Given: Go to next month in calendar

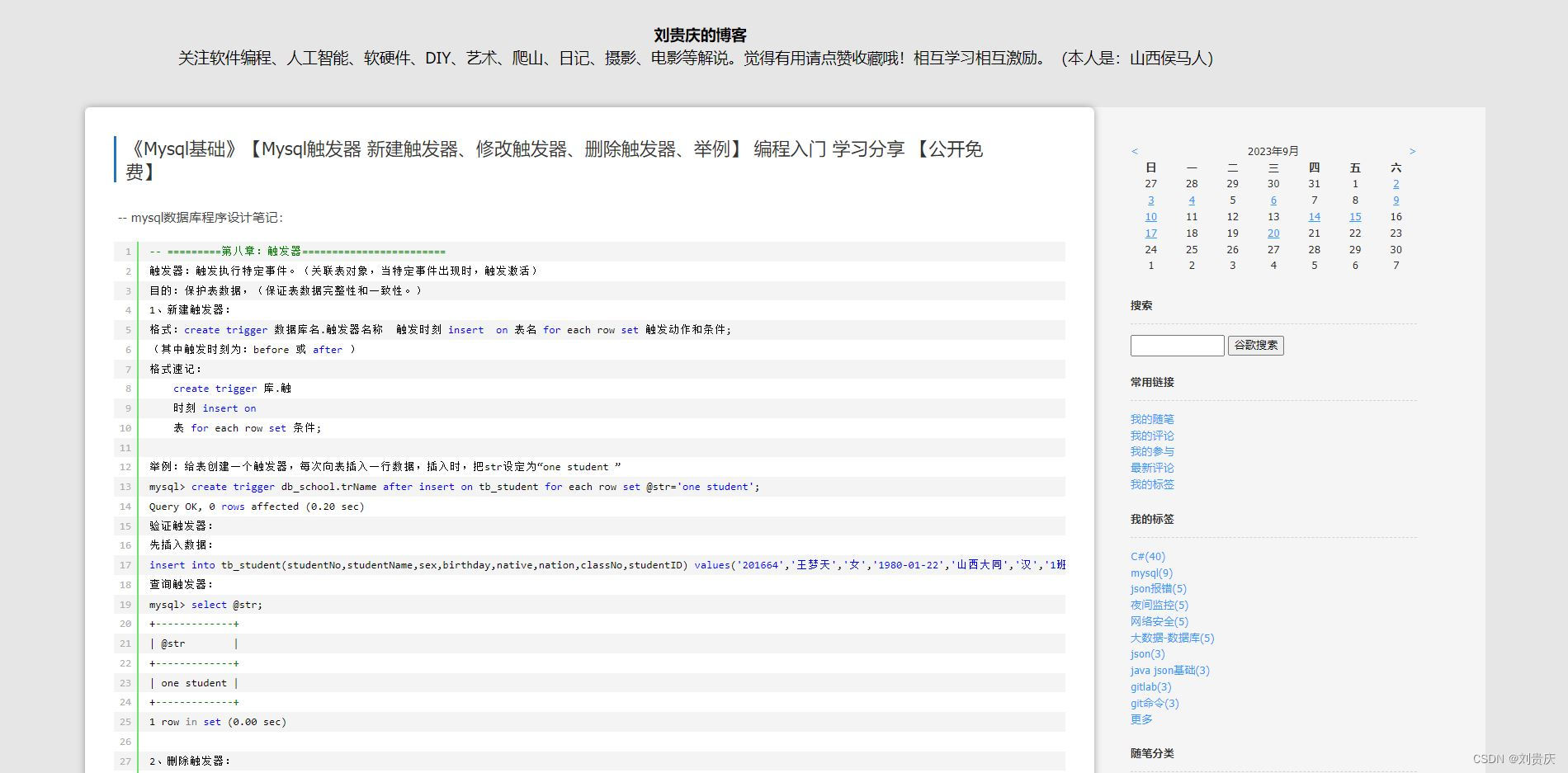Looking at the screenshot, I should [x=1412, y=151].
